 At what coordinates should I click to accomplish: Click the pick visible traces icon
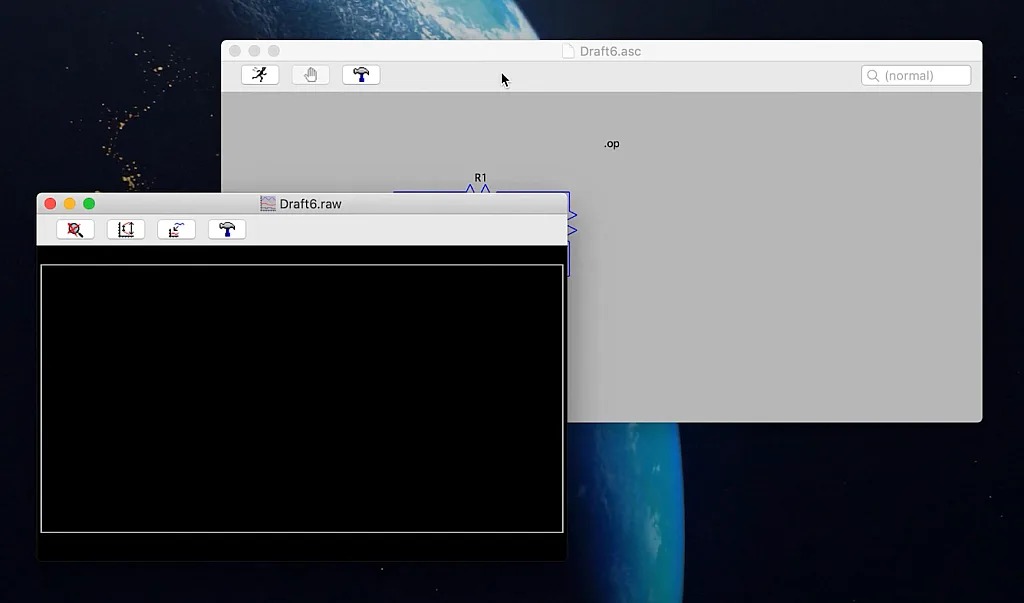tap(176, 230)
